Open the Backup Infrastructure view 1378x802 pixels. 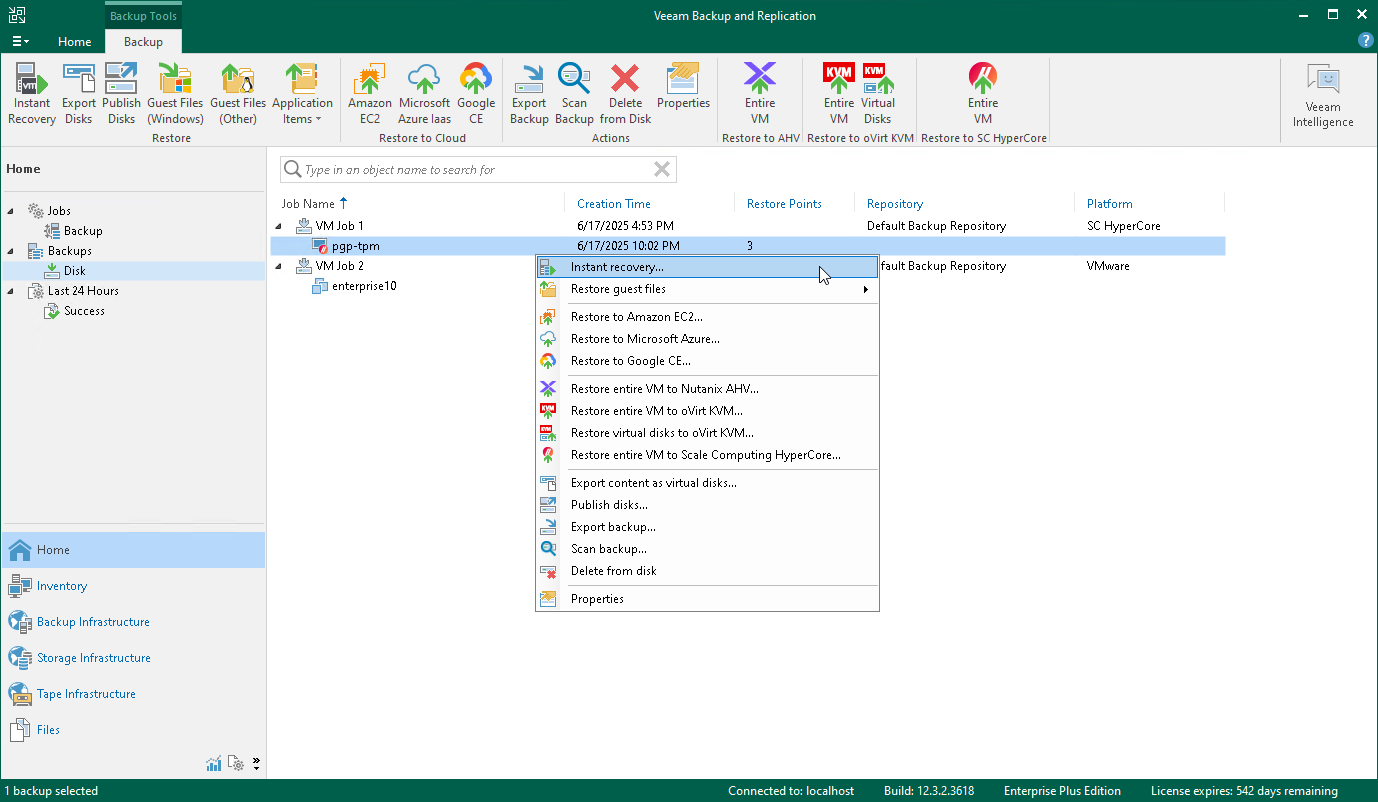click(x=133, y=622)
